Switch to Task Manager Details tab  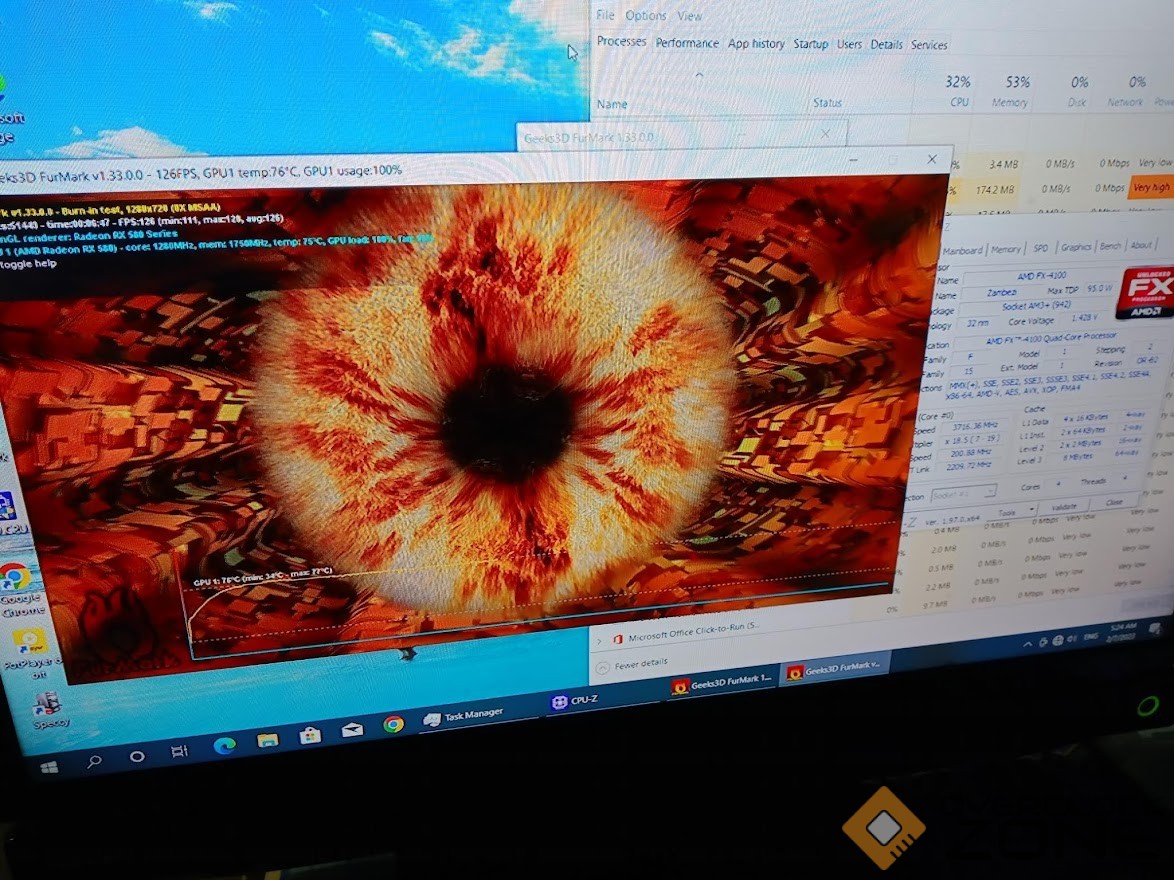pyautogui.click(x=886, y=45)
